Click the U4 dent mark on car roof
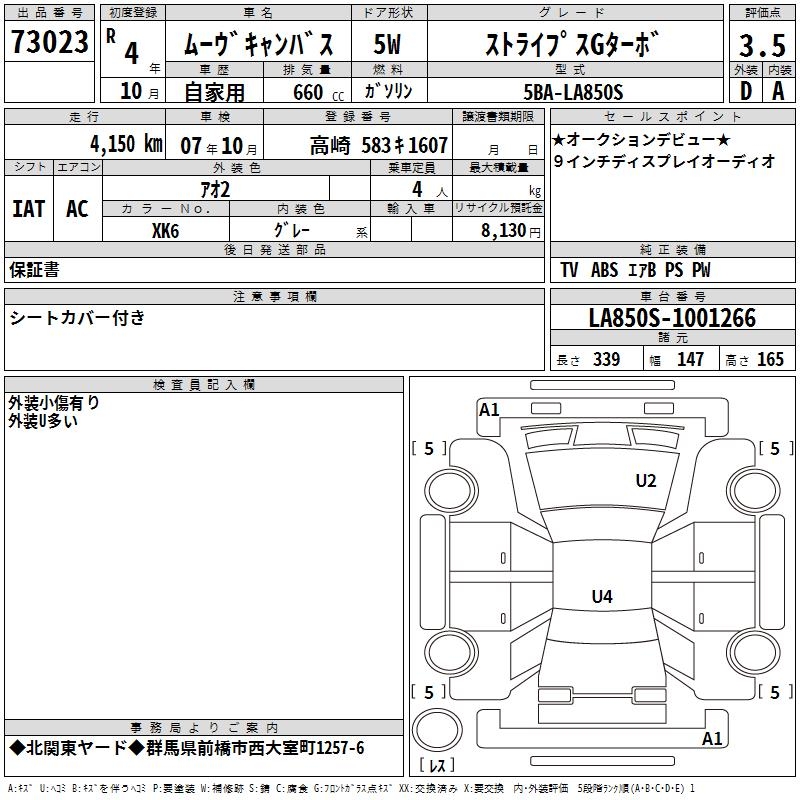This screenshot has width=800, height=800. pyautogui.click(x=601, y=597)
